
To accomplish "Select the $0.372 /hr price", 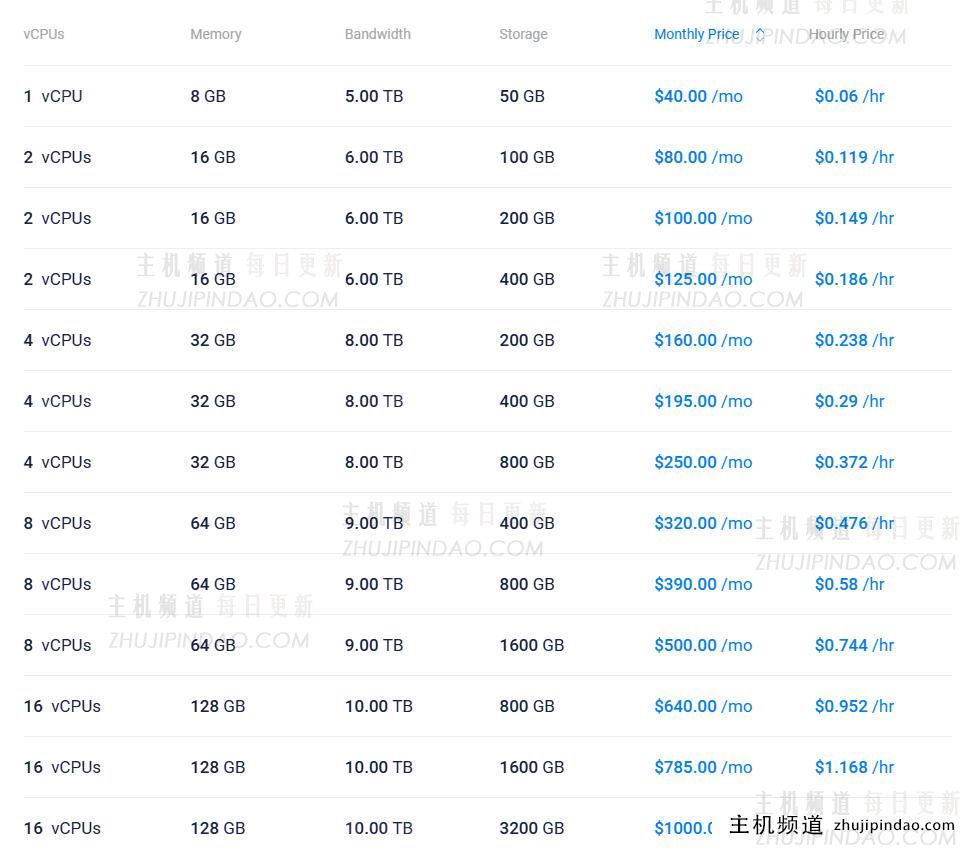I will [x=854, y=462].
